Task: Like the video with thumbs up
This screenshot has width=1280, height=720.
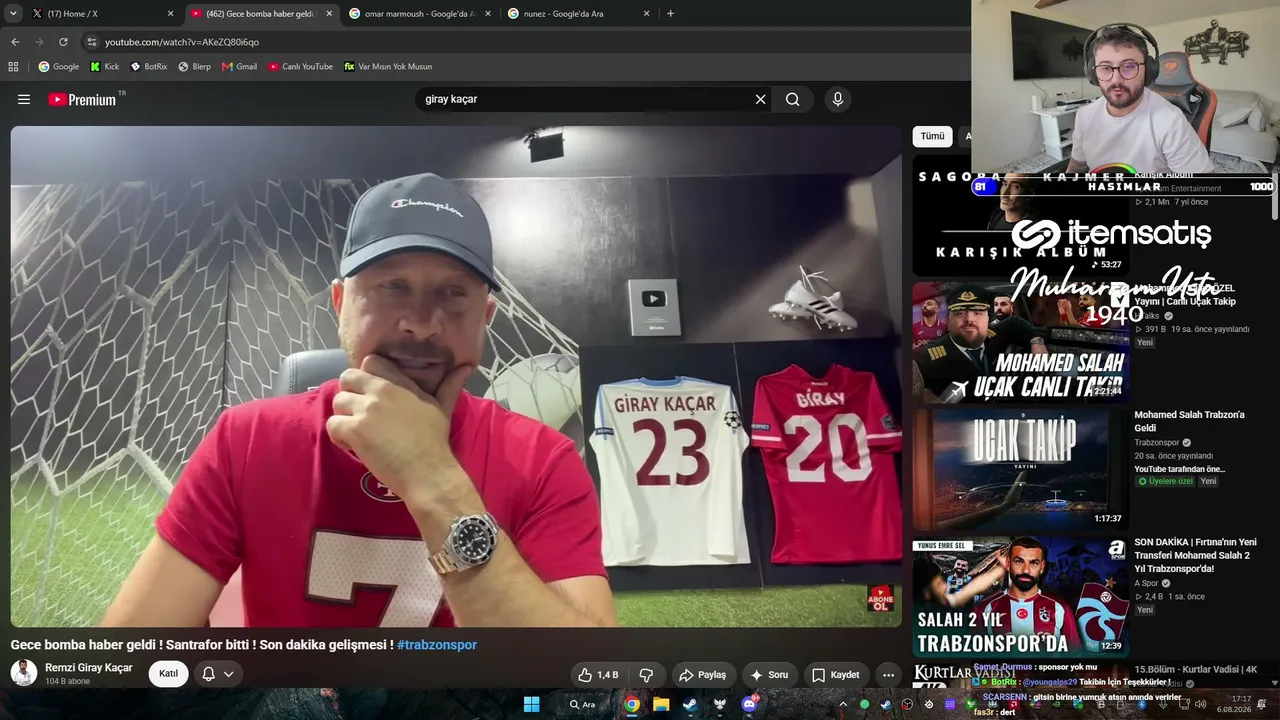Action: (598, 675)
